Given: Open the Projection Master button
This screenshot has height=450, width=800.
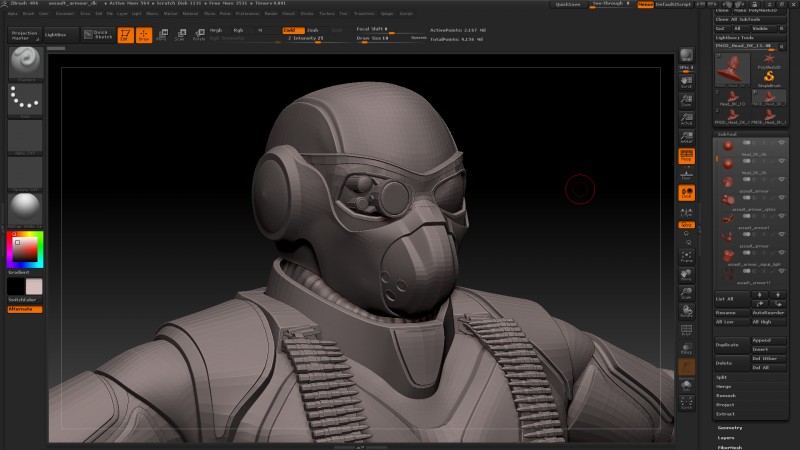Looking at the screenshot, I should tap(24, 35).
